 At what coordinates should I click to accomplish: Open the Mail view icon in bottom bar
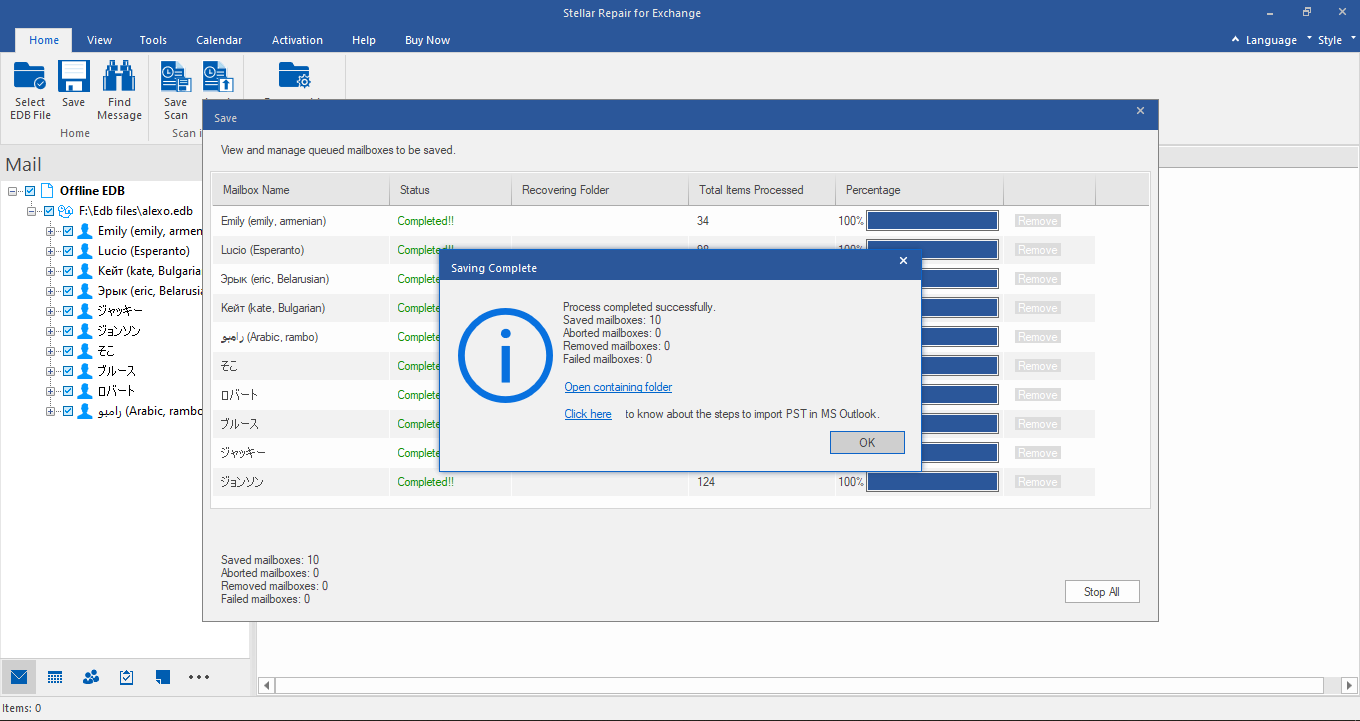coord(19,677)
